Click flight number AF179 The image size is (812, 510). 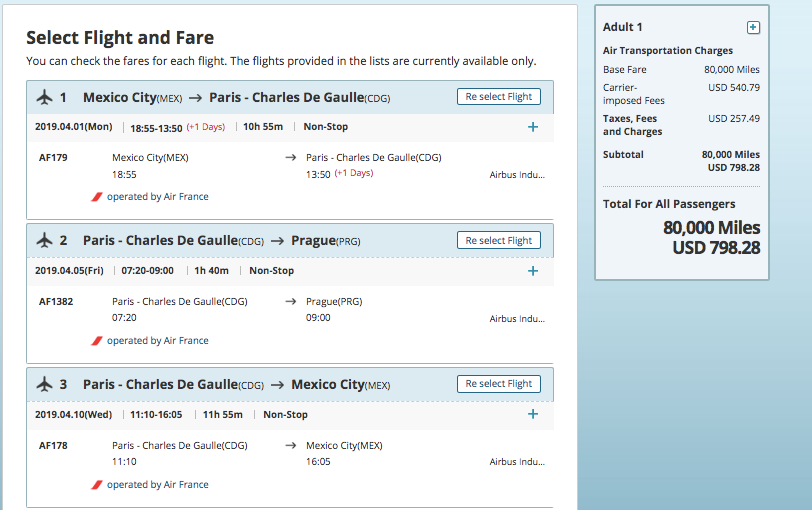click(x=53, y=158)
